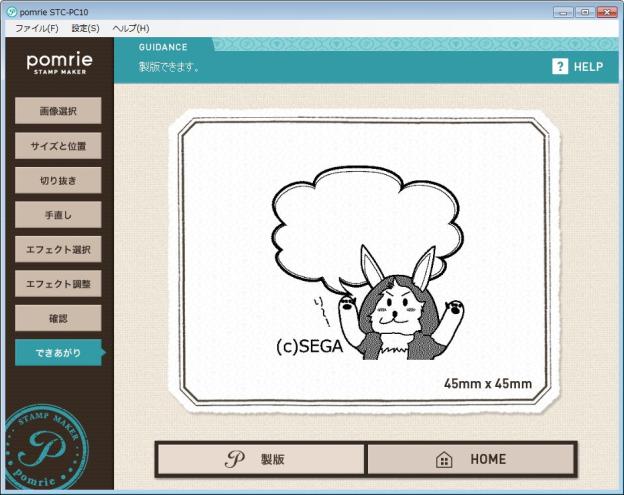Go to 画像選択 step
This screenshot has width=624, height=495.
[x=58, y=111]
